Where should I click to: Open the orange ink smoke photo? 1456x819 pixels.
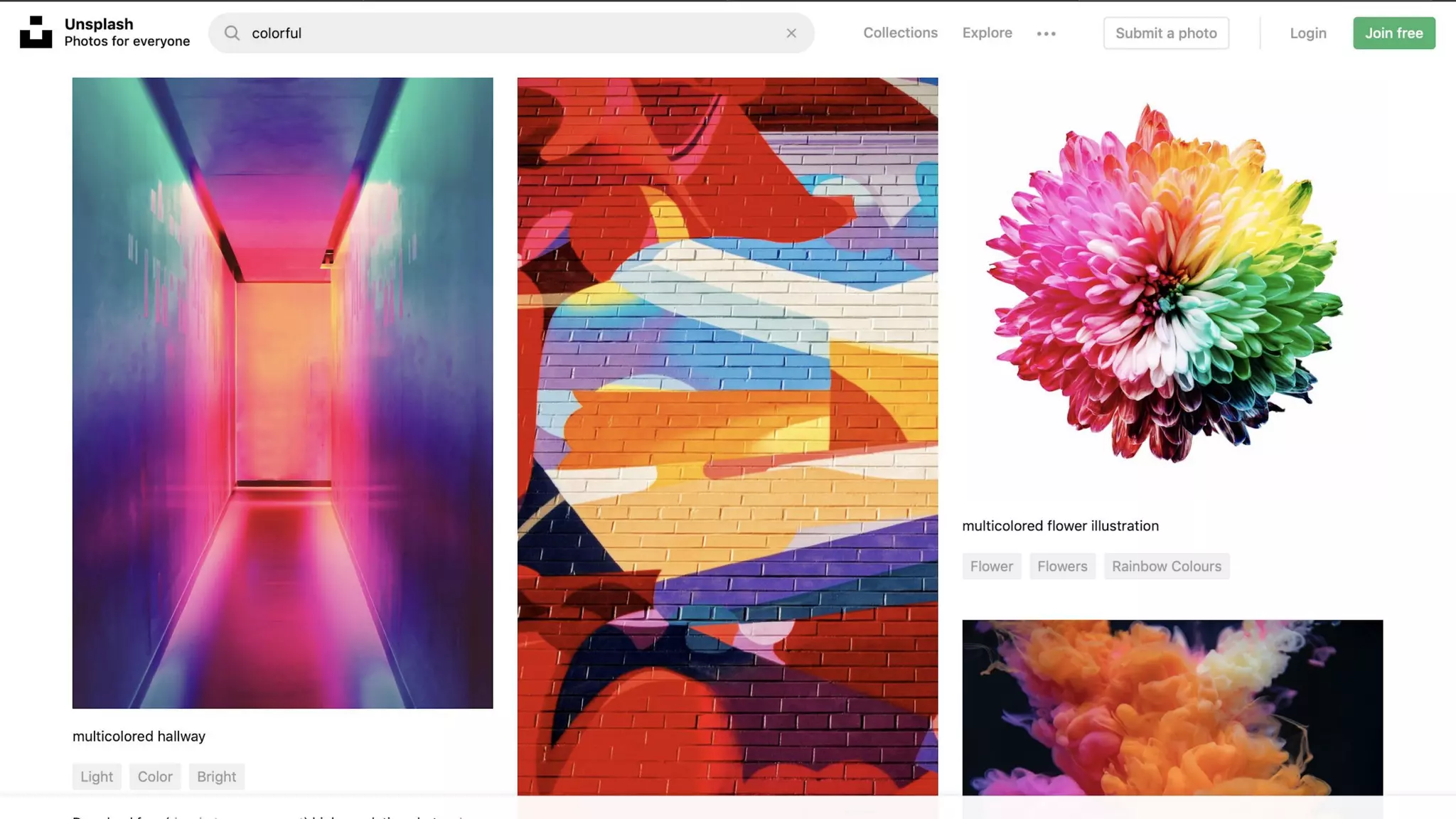1172,707
